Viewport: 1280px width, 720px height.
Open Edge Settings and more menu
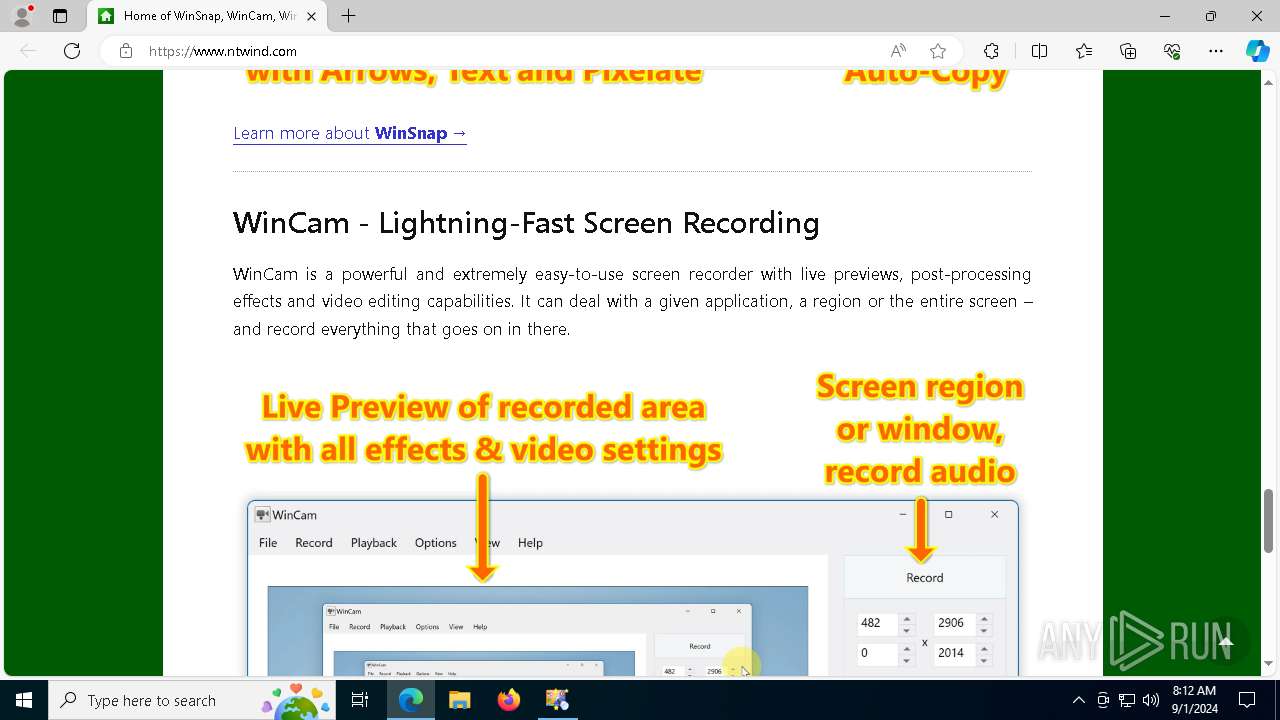1216,51
